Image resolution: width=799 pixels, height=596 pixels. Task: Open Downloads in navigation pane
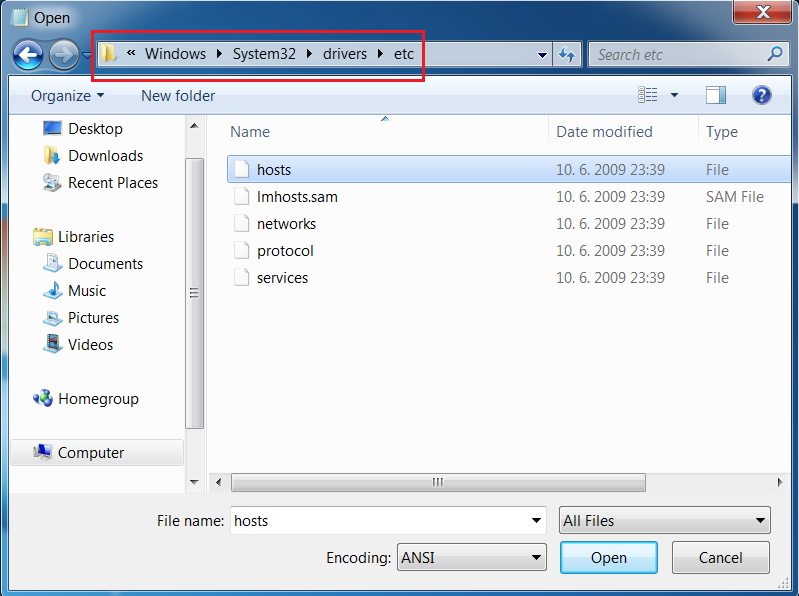click(105, 156)
